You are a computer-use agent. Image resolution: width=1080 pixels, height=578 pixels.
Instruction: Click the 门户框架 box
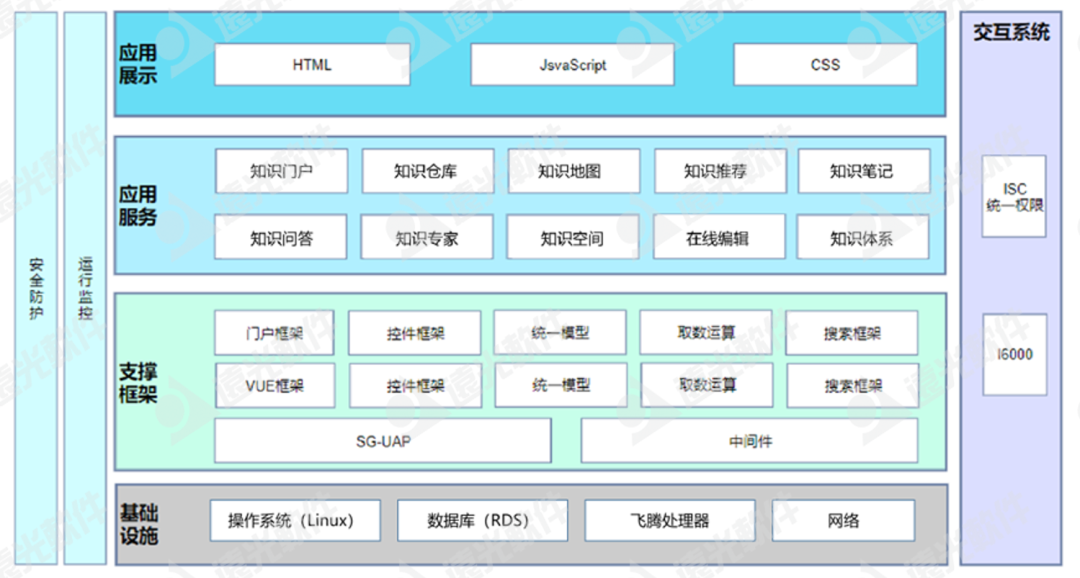pos(275,333)
